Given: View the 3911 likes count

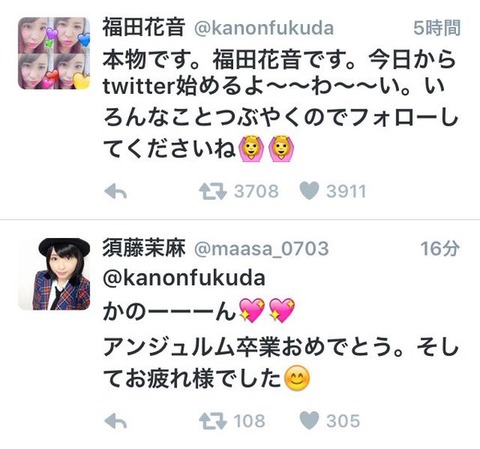Looking at the screenshot, I should pyautogui.click(x=346, y=192).
